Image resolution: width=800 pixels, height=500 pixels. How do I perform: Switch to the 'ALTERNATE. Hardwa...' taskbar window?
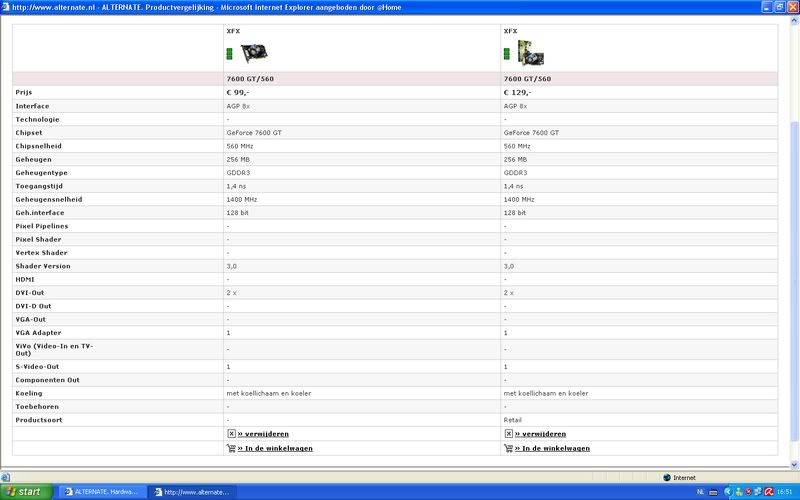[102, 492]
